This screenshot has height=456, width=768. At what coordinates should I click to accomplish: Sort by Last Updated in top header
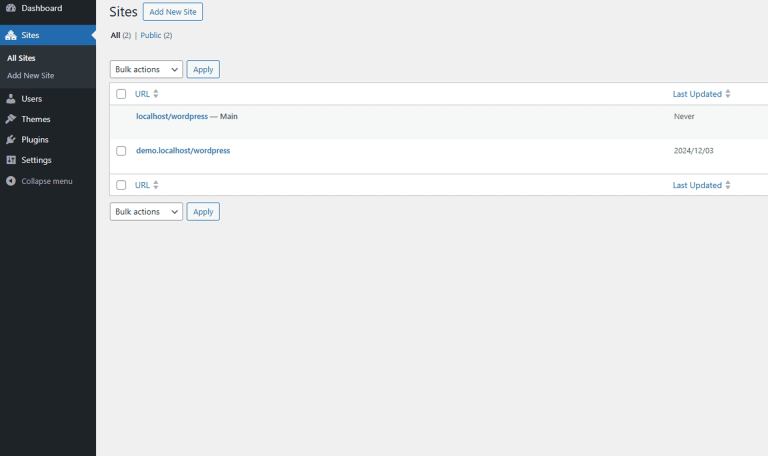697,94
